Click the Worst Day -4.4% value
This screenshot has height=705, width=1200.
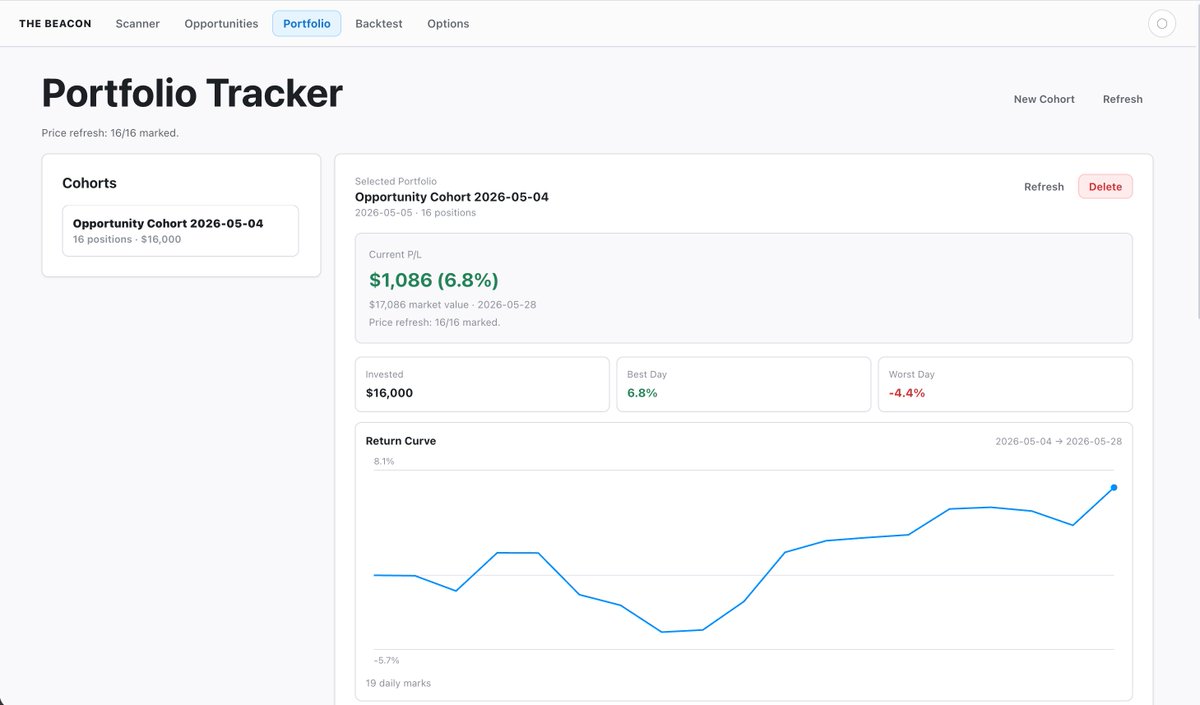pos(907,393)
